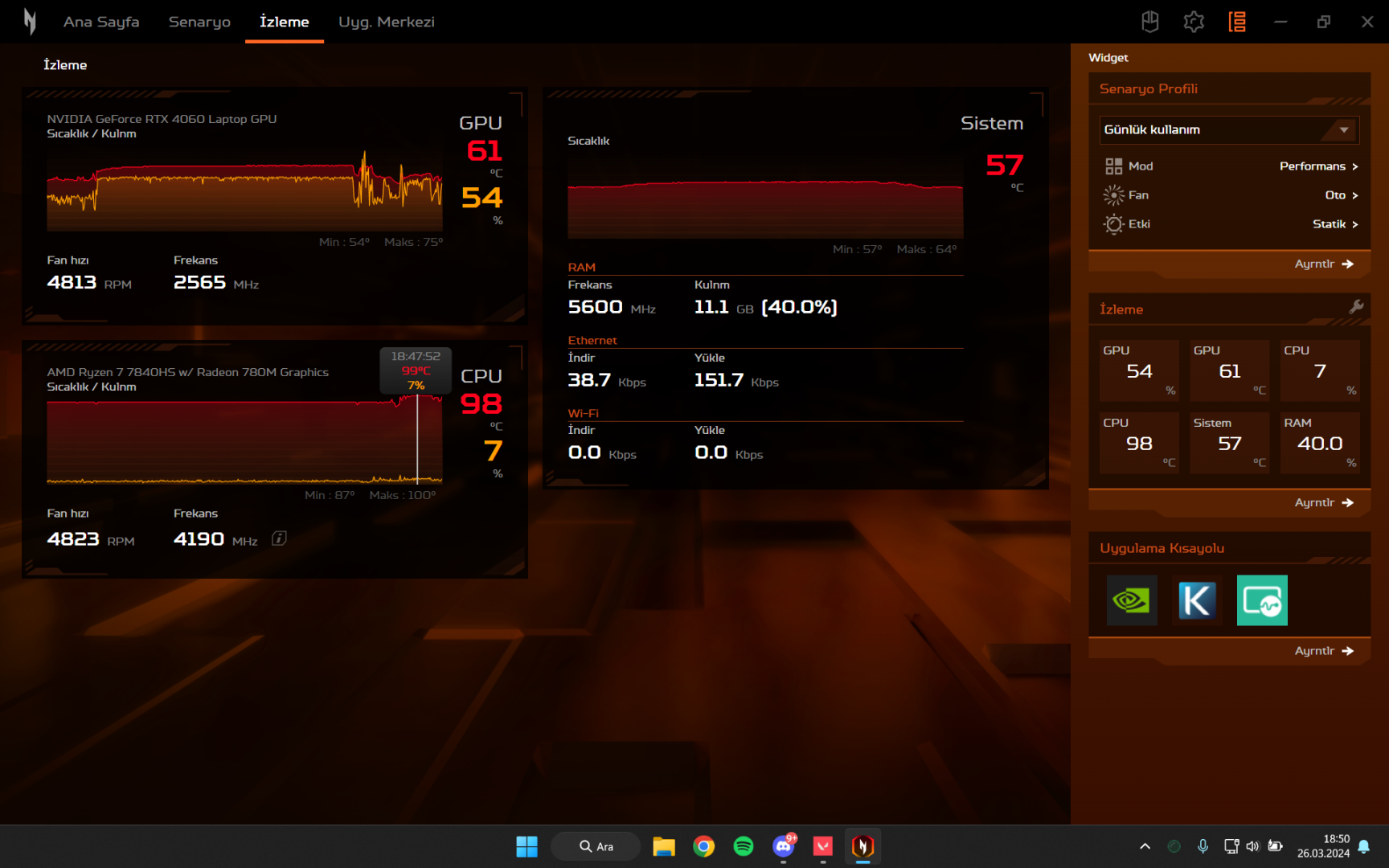
Task: Select the İzleme tab
Action: [285, 22]
